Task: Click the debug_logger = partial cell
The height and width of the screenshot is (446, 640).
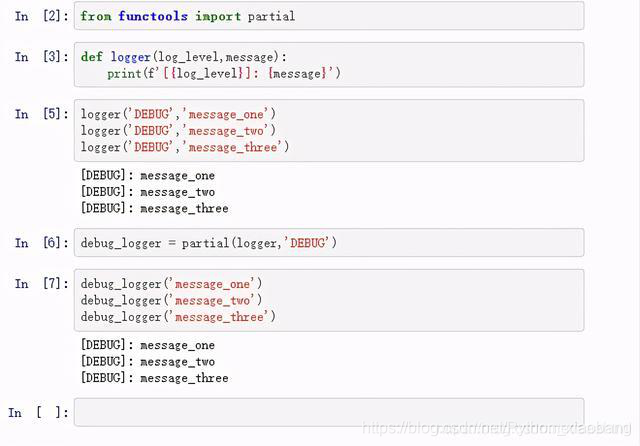Action: [329, 242]
